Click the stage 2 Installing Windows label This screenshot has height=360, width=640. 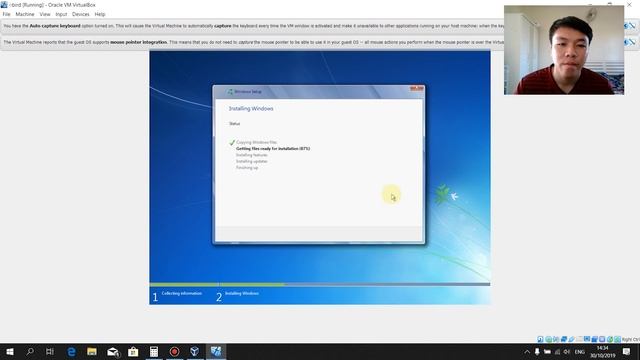242,293
